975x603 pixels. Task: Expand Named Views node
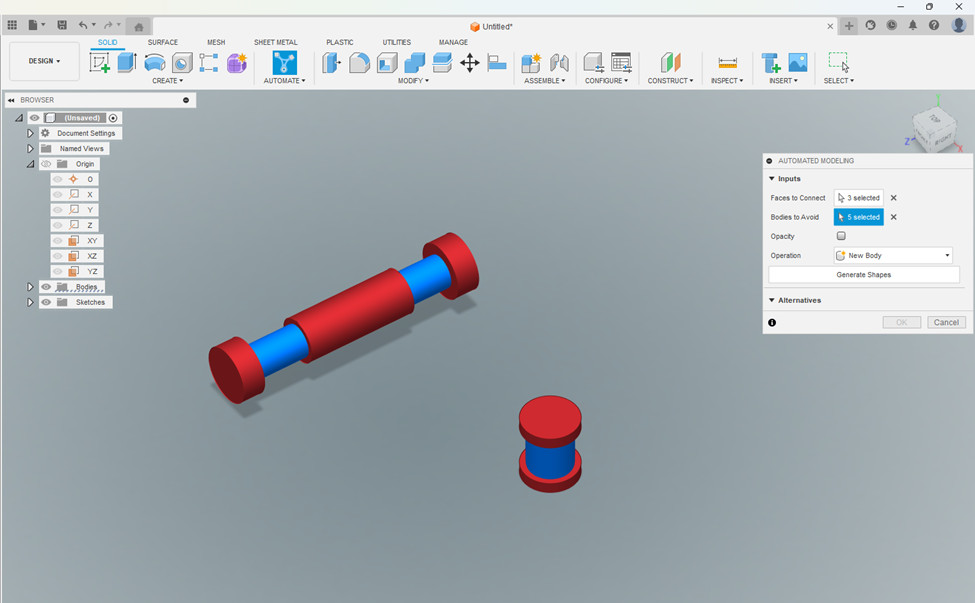(x=30, y=149)
